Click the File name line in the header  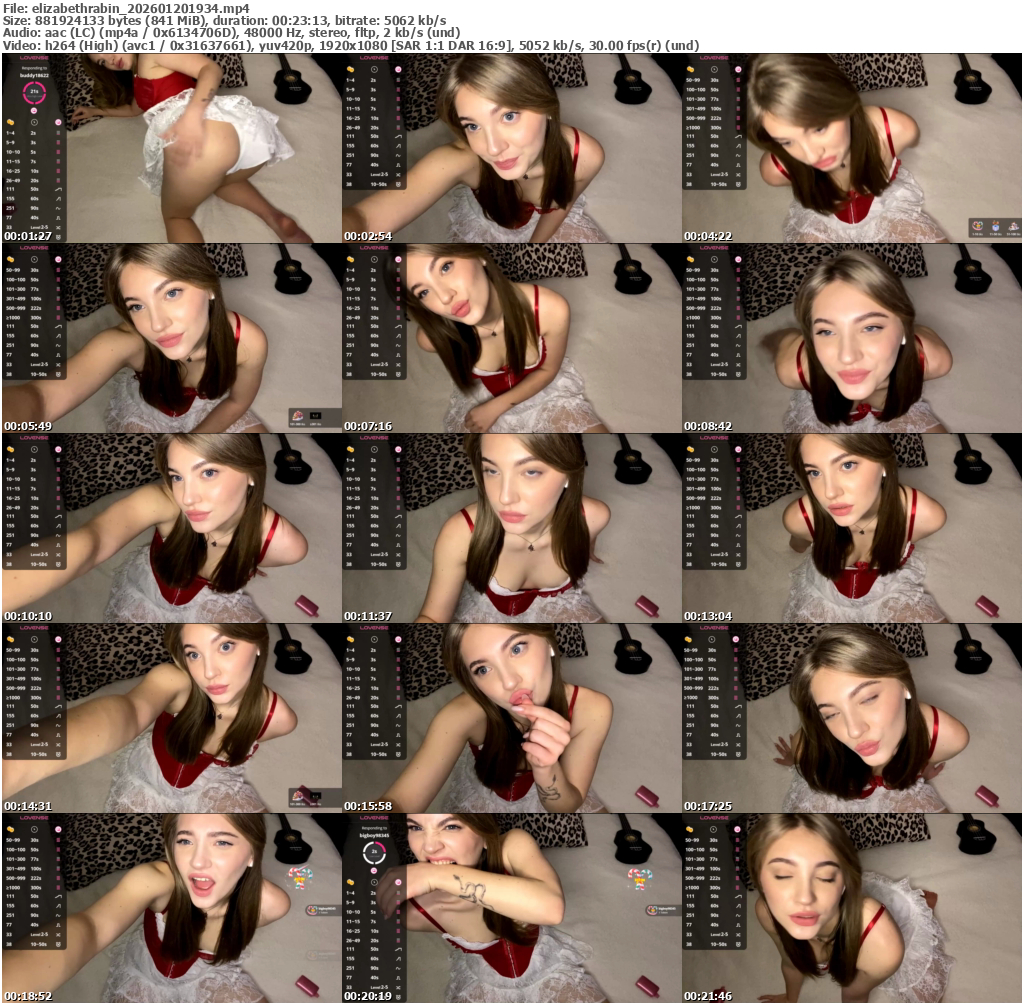point(126,8)
